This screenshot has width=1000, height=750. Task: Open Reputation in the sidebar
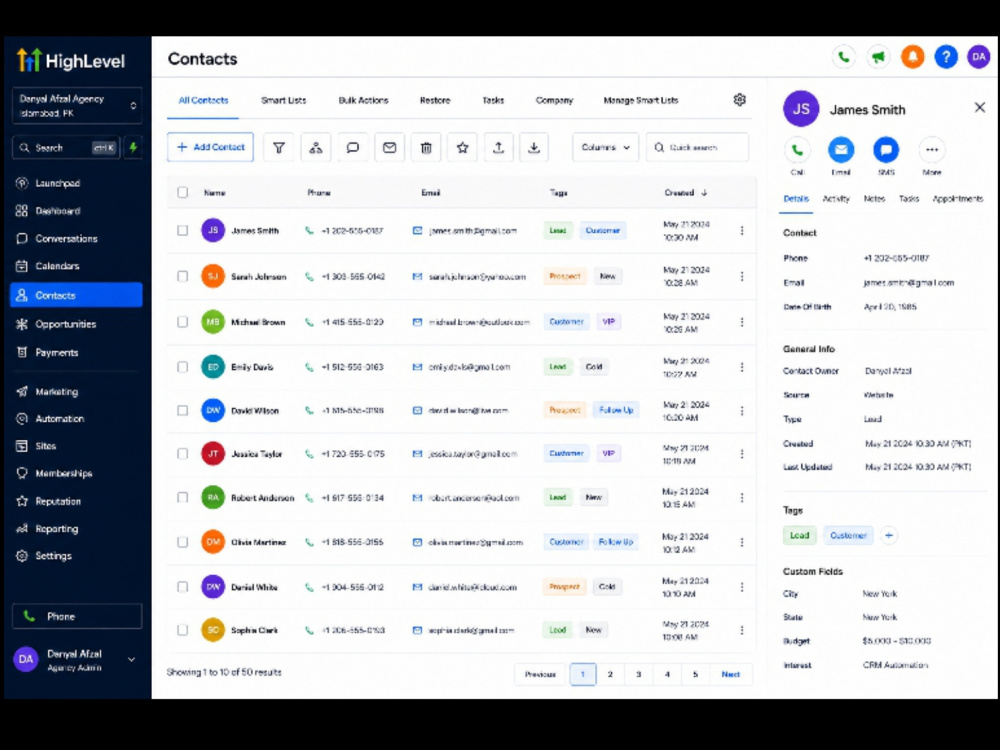point(77,501)
